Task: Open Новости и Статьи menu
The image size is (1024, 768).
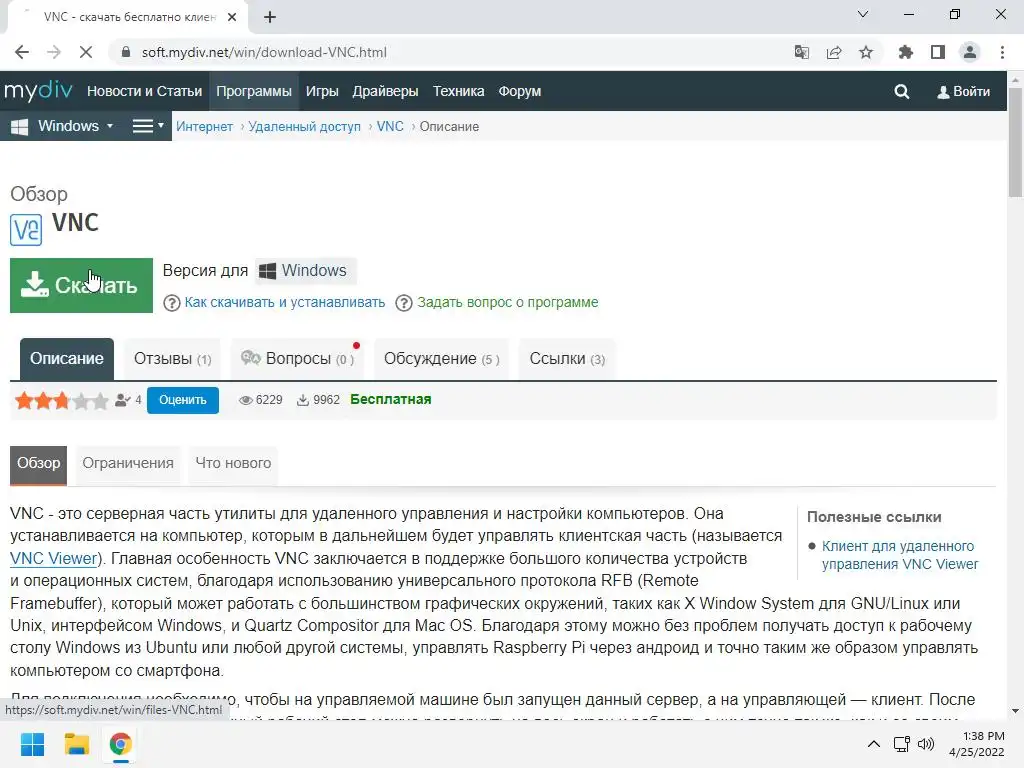Action: (x=144, y=91)
